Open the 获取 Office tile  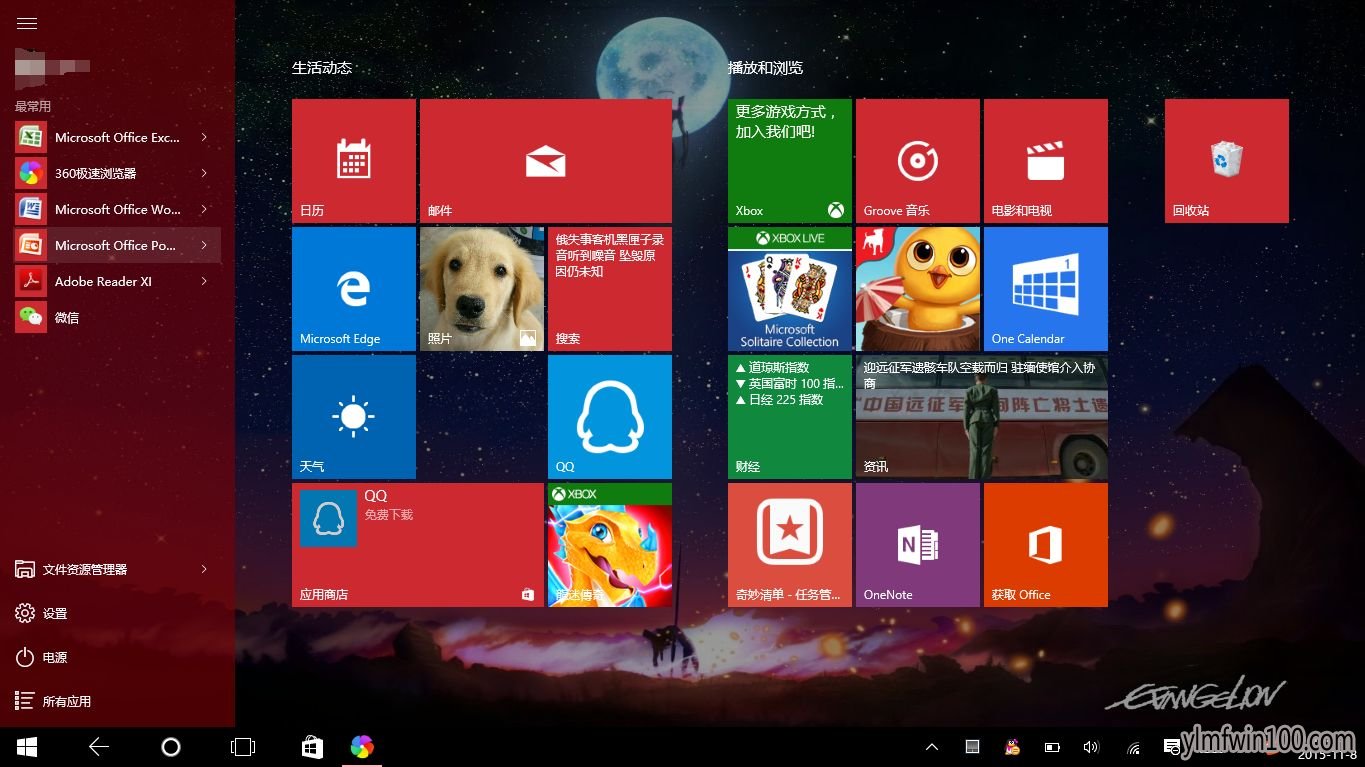coord(1046,545)
